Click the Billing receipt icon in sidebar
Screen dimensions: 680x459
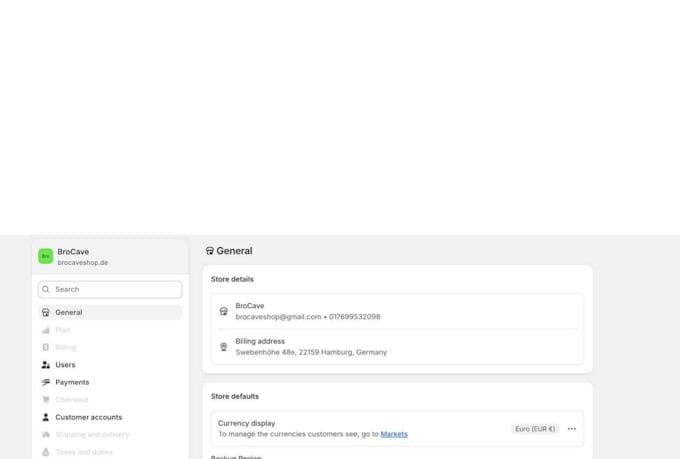pos(46,347)
